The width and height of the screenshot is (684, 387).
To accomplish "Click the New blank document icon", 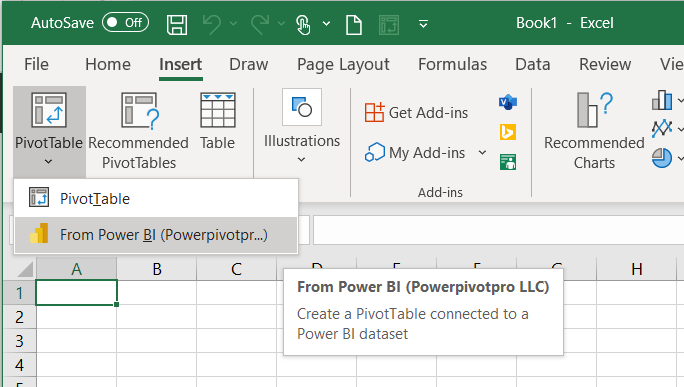I will (354, 24).
